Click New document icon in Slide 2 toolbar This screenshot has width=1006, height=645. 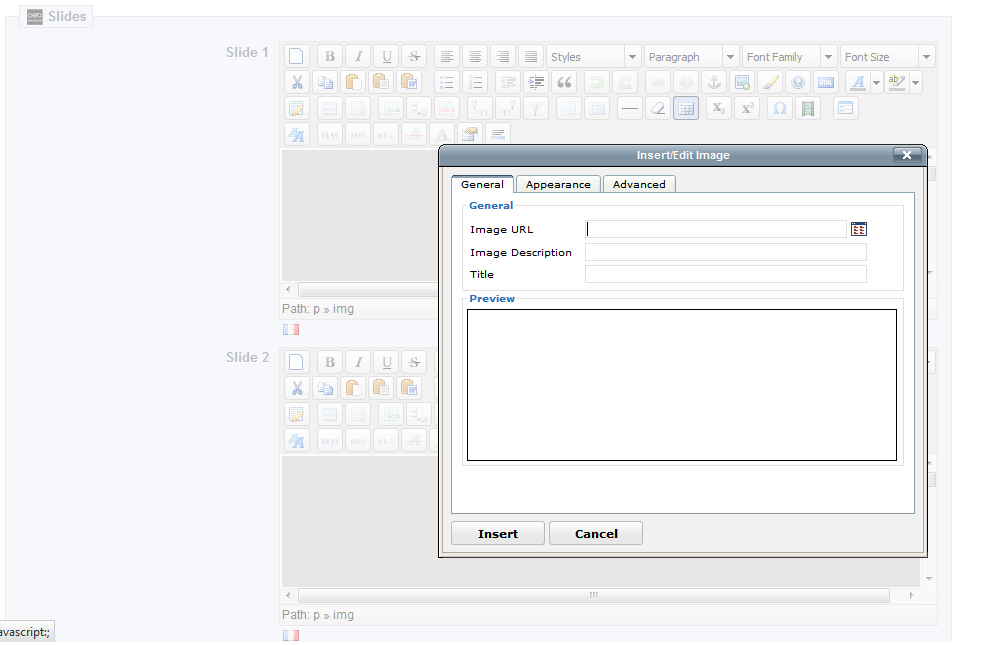(296, 362)
